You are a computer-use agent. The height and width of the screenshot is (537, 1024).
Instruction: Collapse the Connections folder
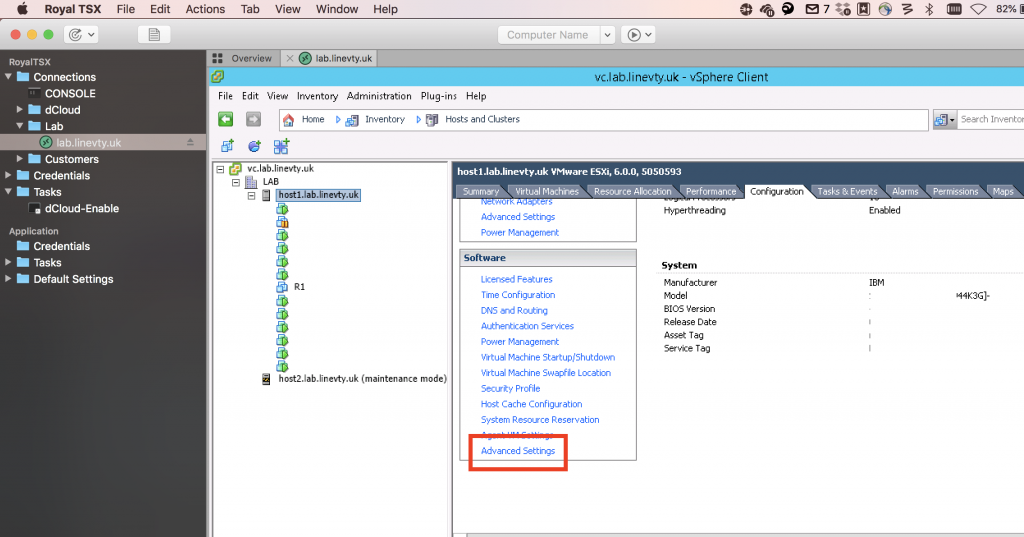pyautogui.click(x=8, y=76)
